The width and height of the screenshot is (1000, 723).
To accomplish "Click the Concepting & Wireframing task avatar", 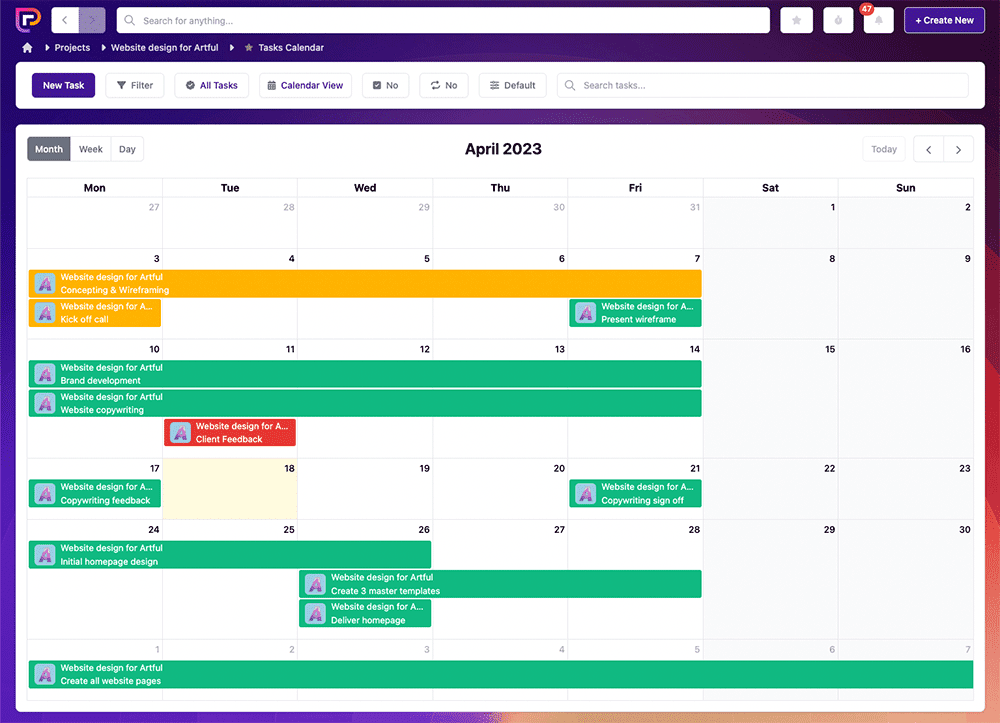I will coord(45,284).
